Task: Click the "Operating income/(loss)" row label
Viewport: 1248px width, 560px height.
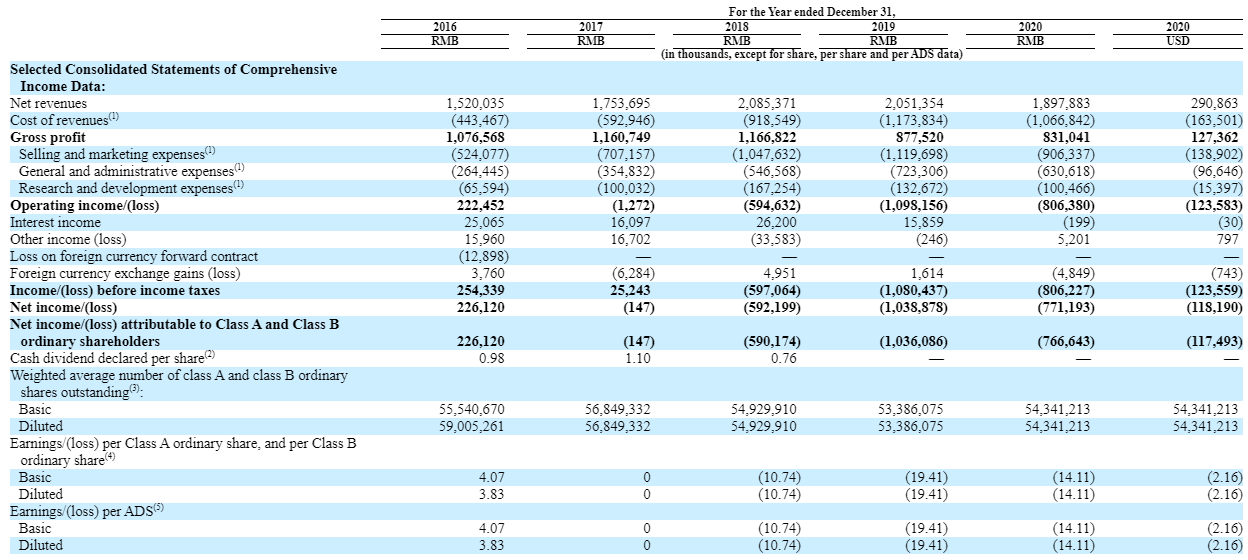Action: click(84, 205)
